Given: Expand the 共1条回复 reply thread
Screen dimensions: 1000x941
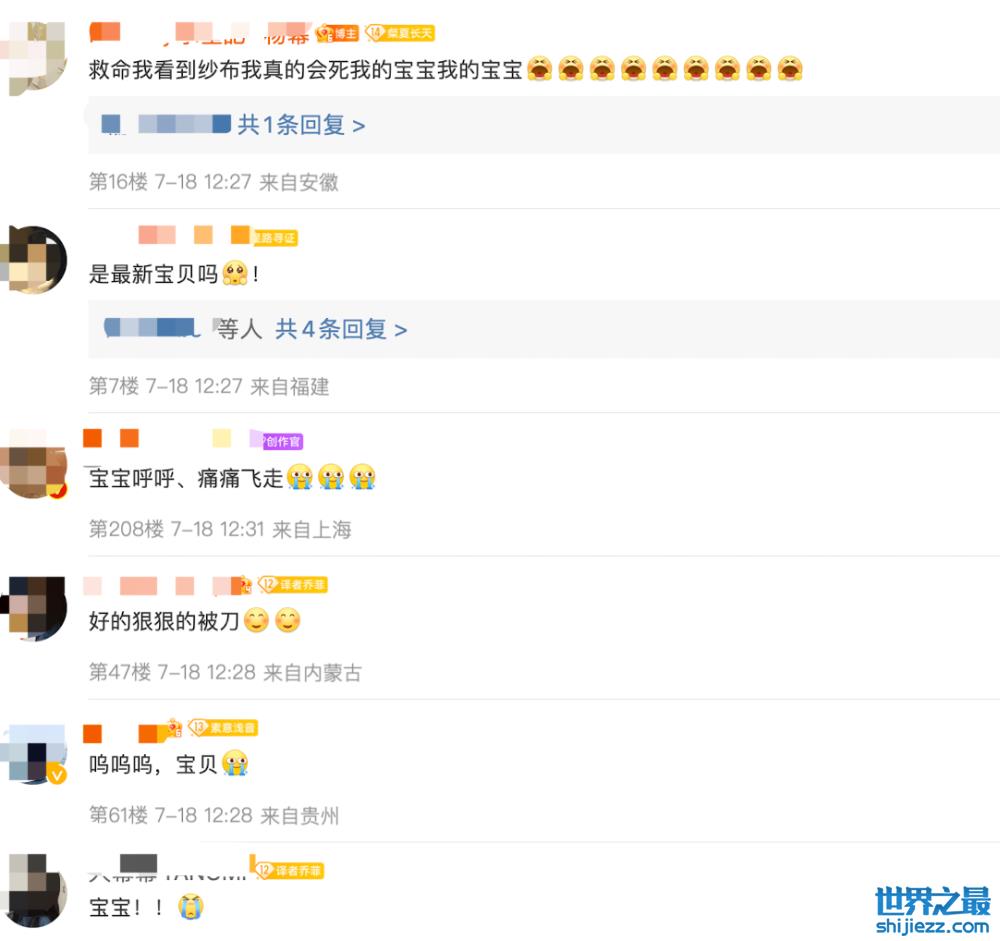Looking at the screenshot, I should [x=301, y=125].
